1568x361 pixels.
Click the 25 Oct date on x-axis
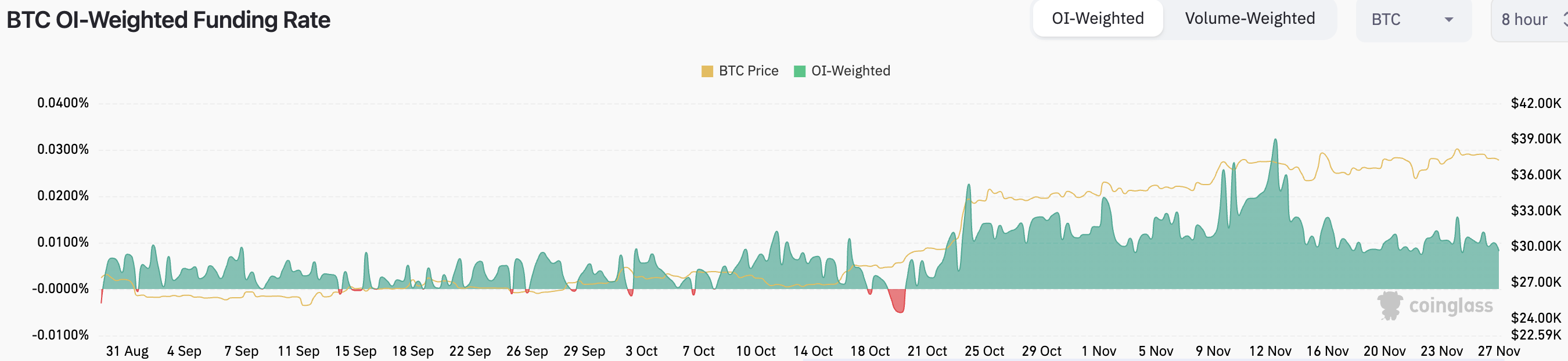click(x=984, y=351)
